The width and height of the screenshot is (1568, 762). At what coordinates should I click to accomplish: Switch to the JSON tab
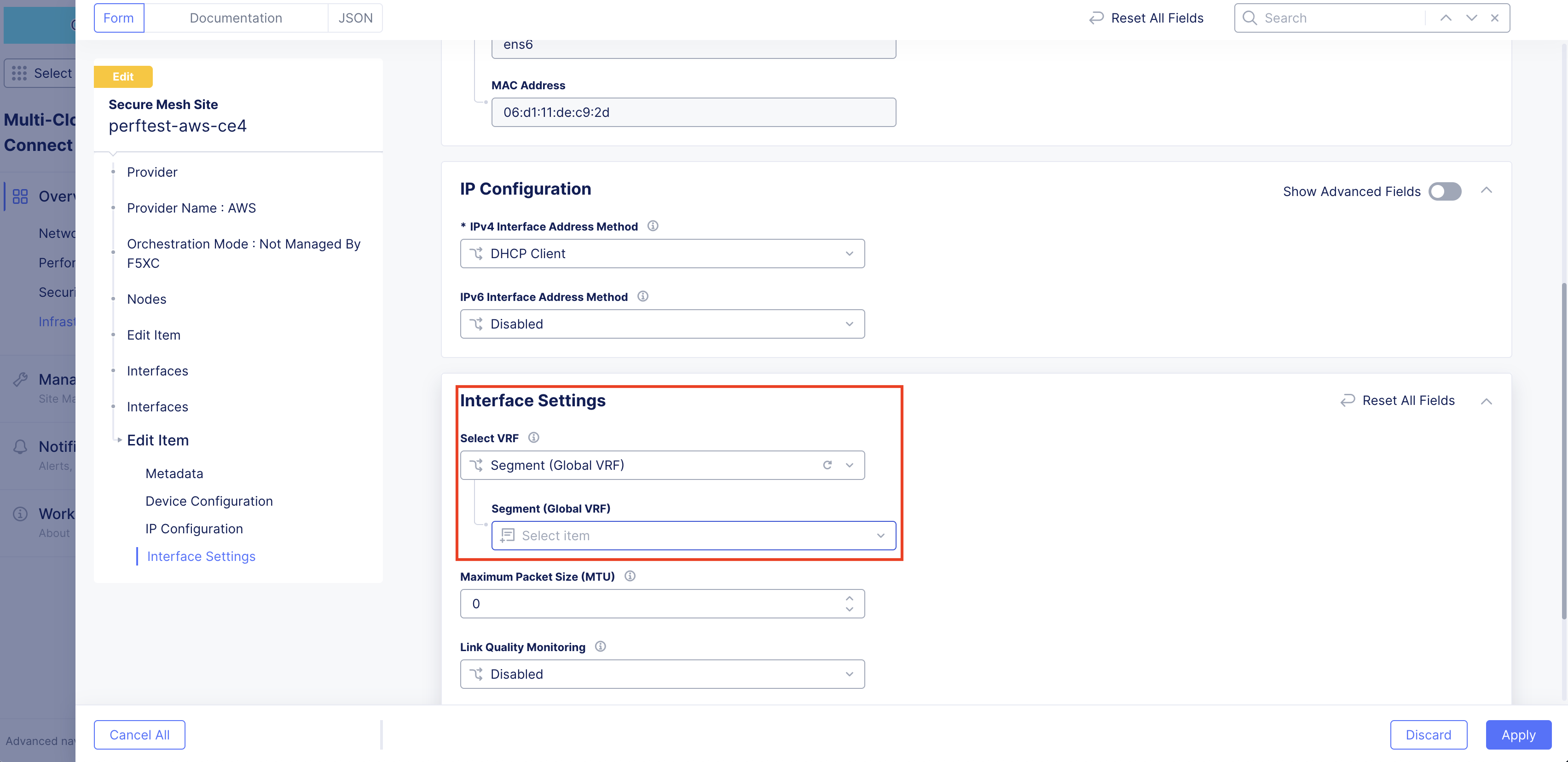tap(355, 17)
